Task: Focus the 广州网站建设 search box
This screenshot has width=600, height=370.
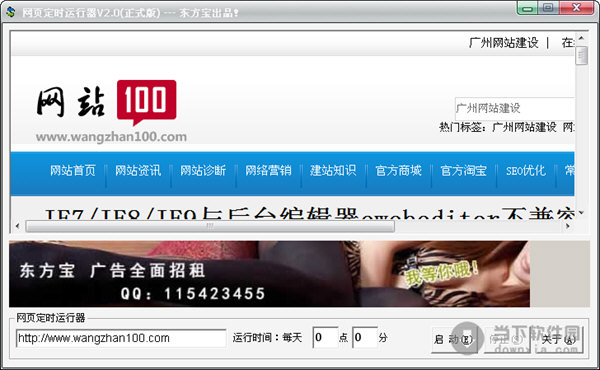Action: tap(515, 108)
